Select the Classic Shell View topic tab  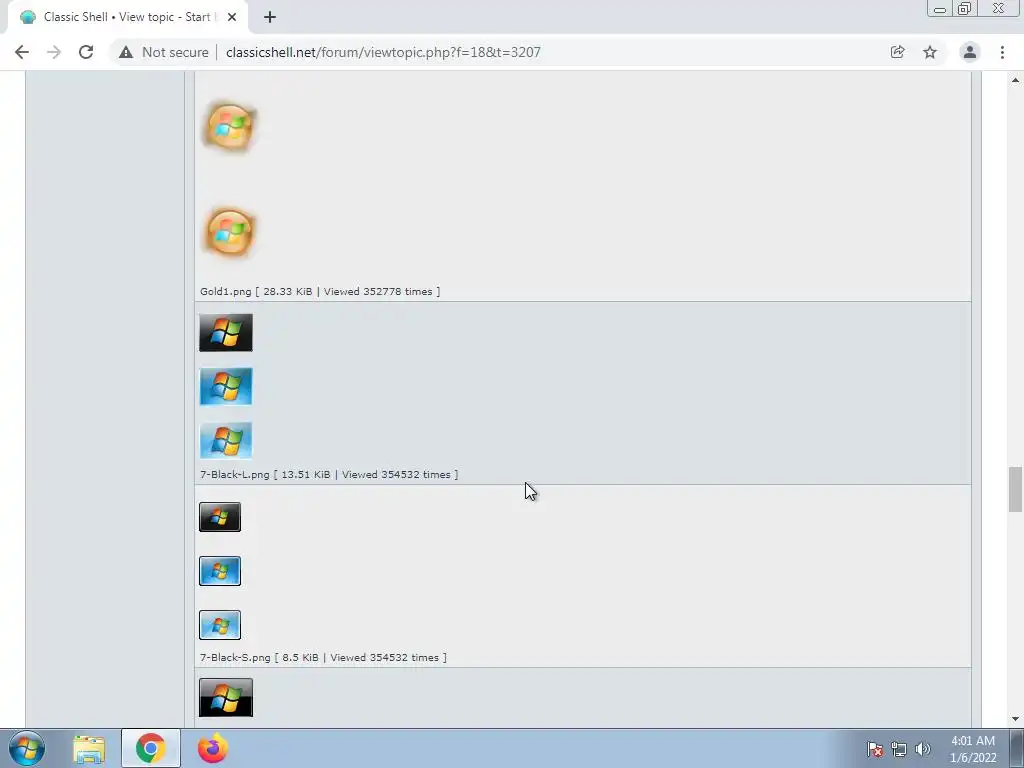[x=127, y=18]
